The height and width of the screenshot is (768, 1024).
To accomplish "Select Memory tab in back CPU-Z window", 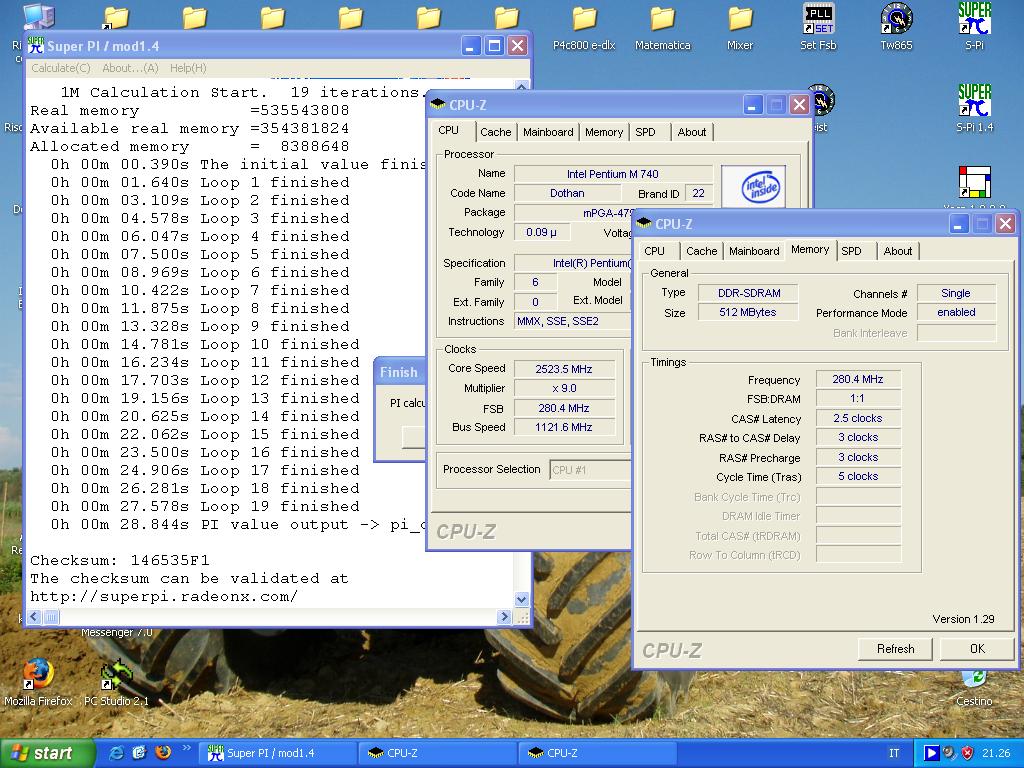I will [x=603, y=132].
